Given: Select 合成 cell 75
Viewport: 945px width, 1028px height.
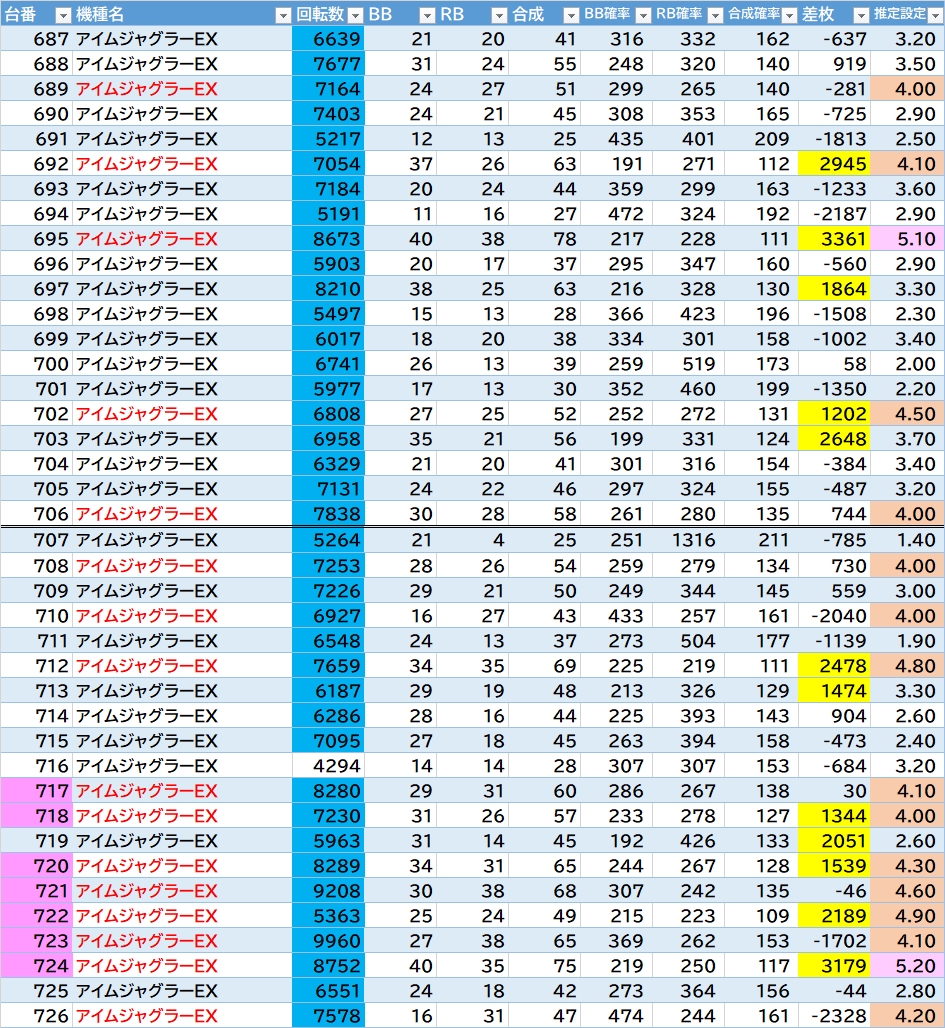Looking at the screenshot, I should [x=544, y=966].
